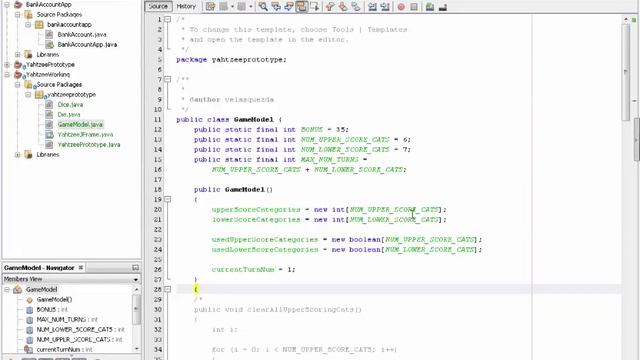Click the editor vertical scrollbar thumb
The image size is (640, 360).
click(626, 72)
